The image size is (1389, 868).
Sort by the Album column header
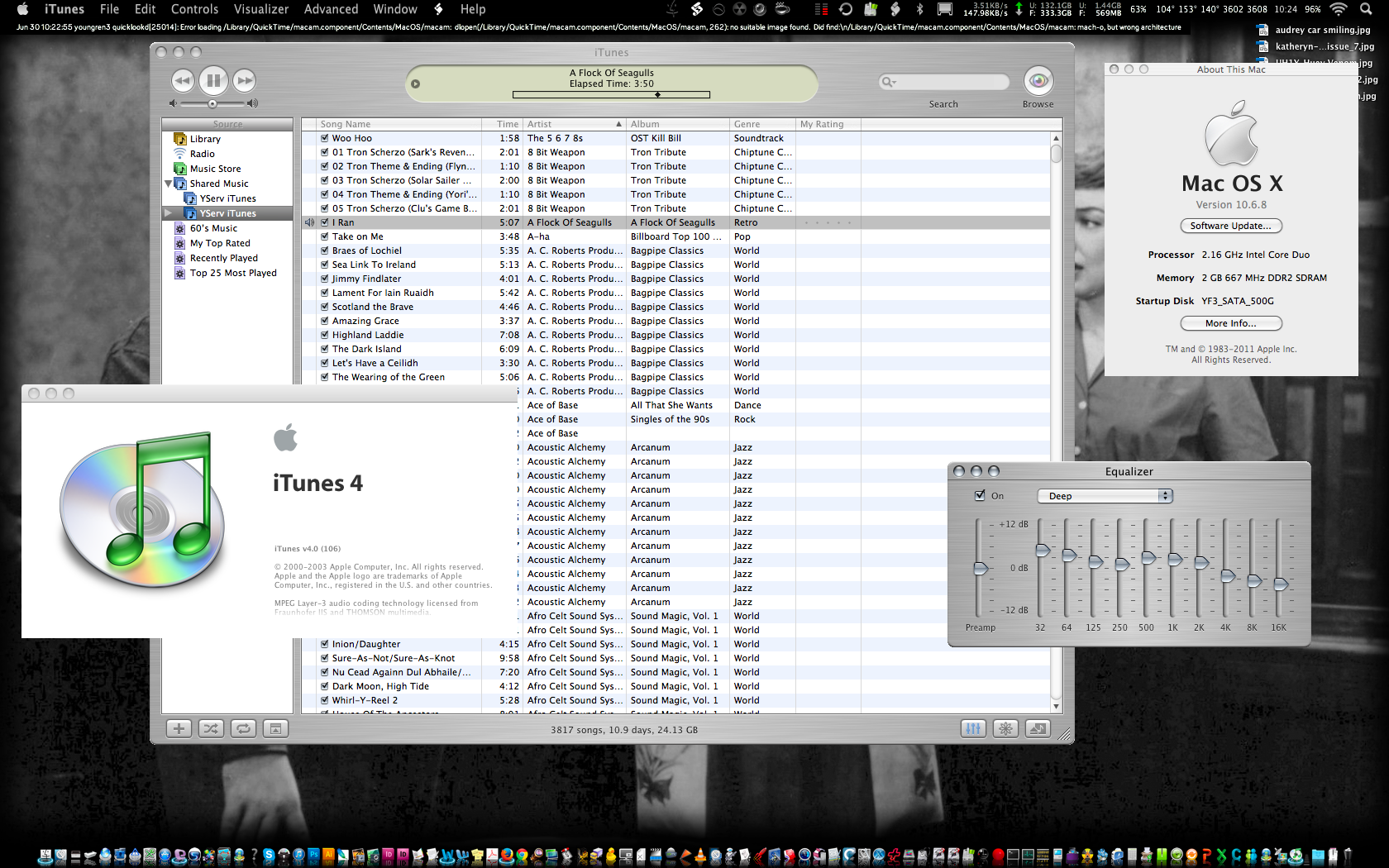pos(678,124)
